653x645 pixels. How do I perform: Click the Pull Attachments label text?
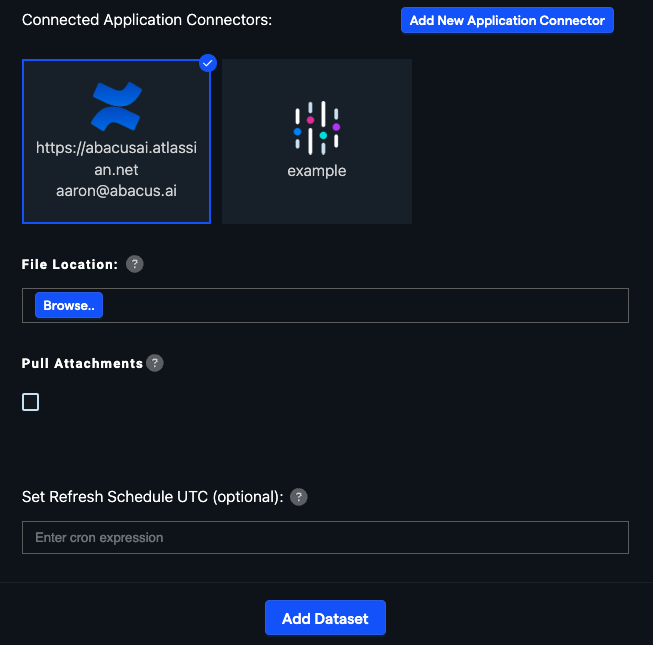[x=82, y=363]
